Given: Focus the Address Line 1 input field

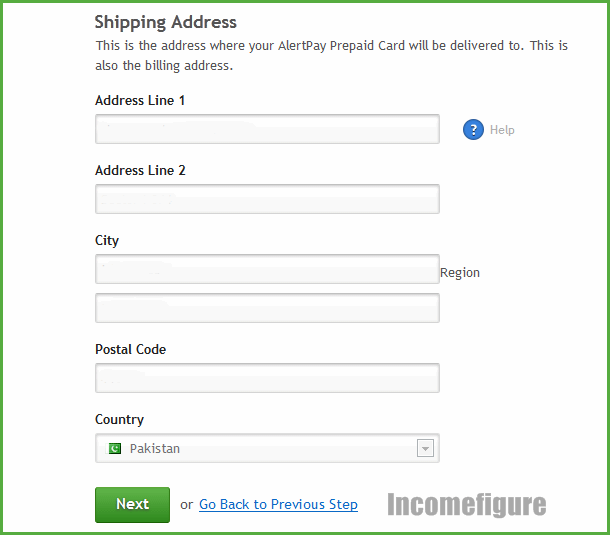Looking at the screenshot, I should click(267, 129).
